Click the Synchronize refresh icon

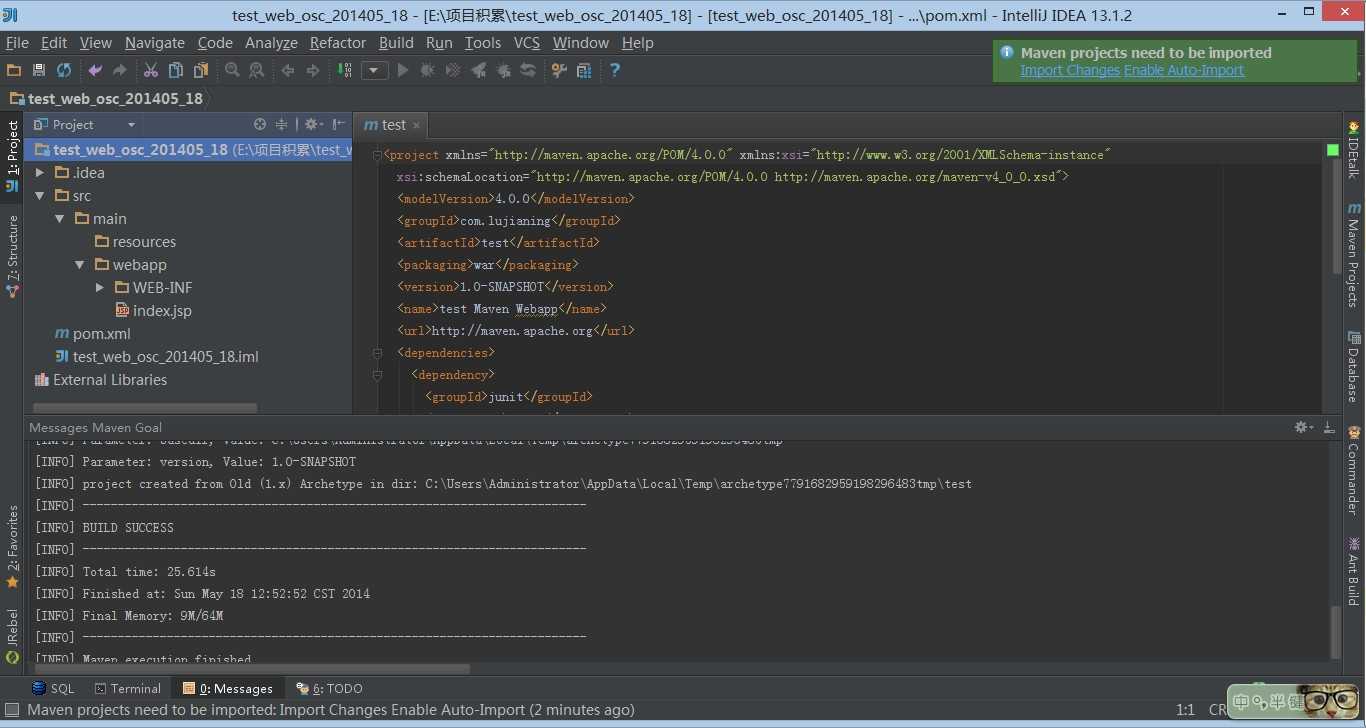click(64, 70)
